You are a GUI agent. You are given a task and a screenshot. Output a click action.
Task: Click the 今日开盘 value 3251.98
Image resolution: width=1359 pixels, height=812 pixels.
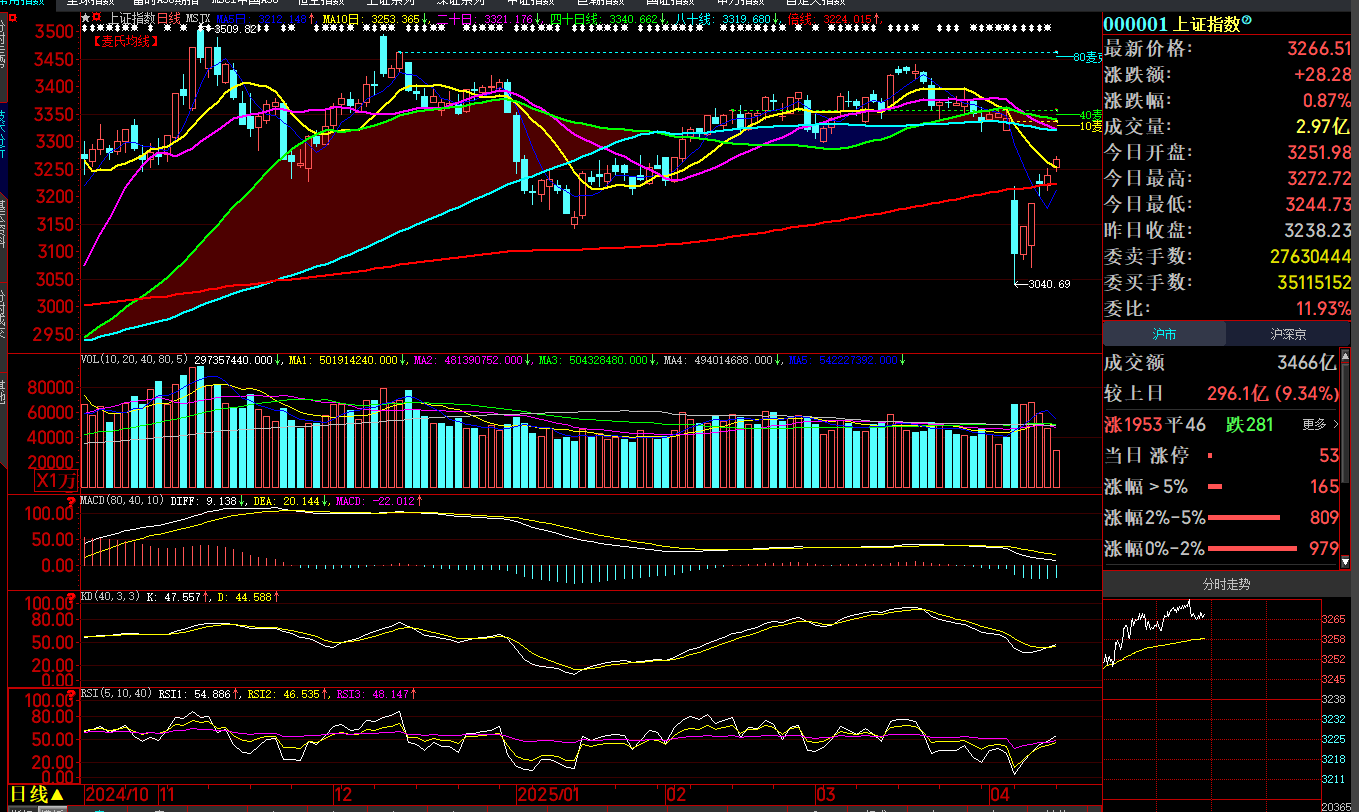coord(1318,153)
